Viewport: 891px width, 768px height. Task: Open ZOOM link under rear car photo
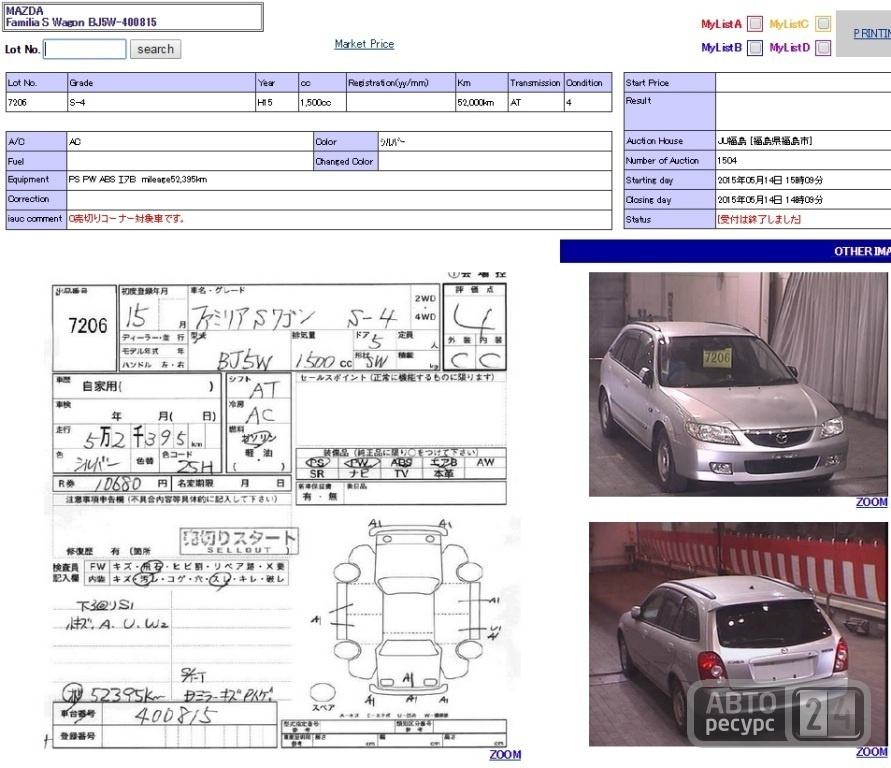[872, 752]
